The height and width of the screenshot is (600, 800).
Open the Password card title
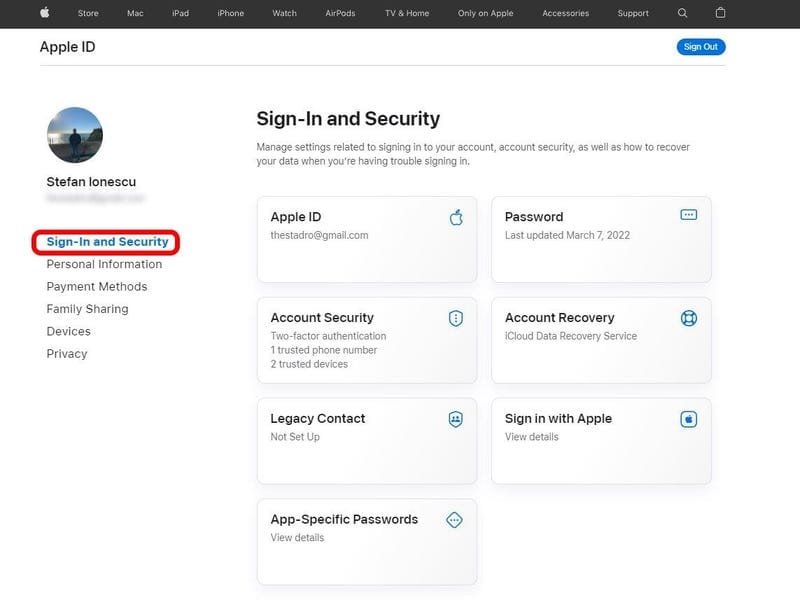534,217
